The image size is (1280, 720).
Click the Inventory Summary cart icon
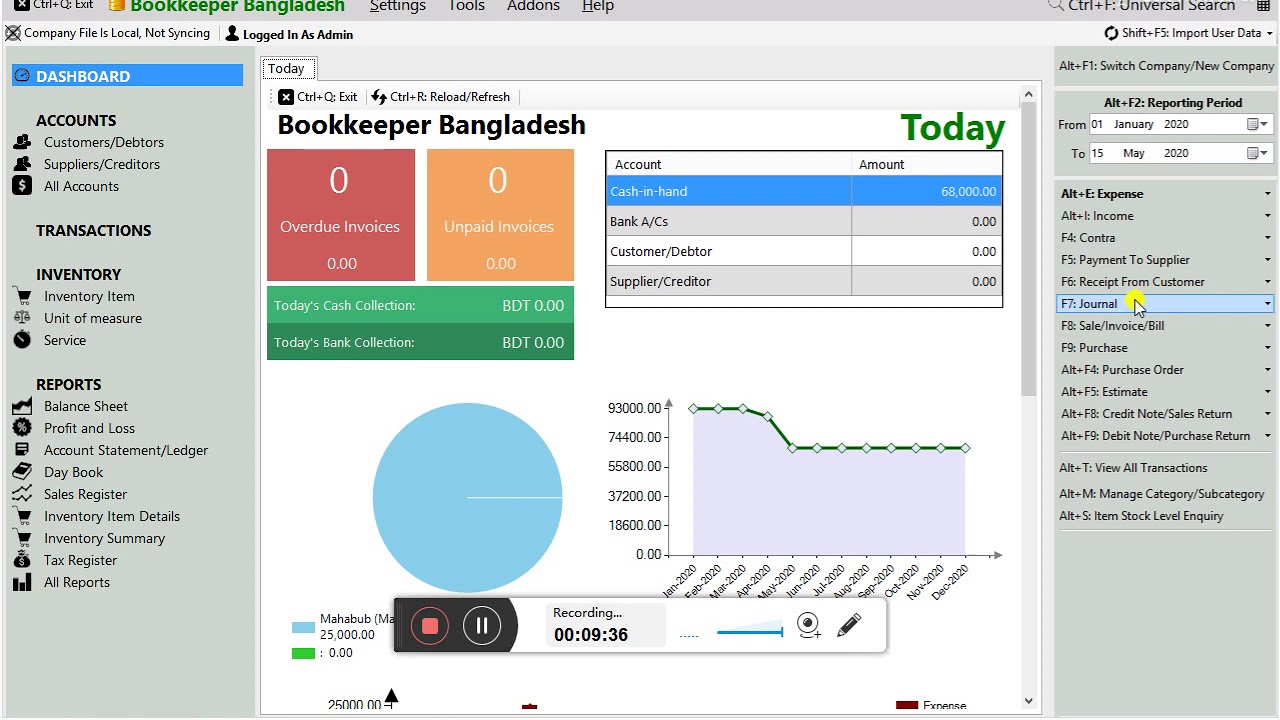22,538
